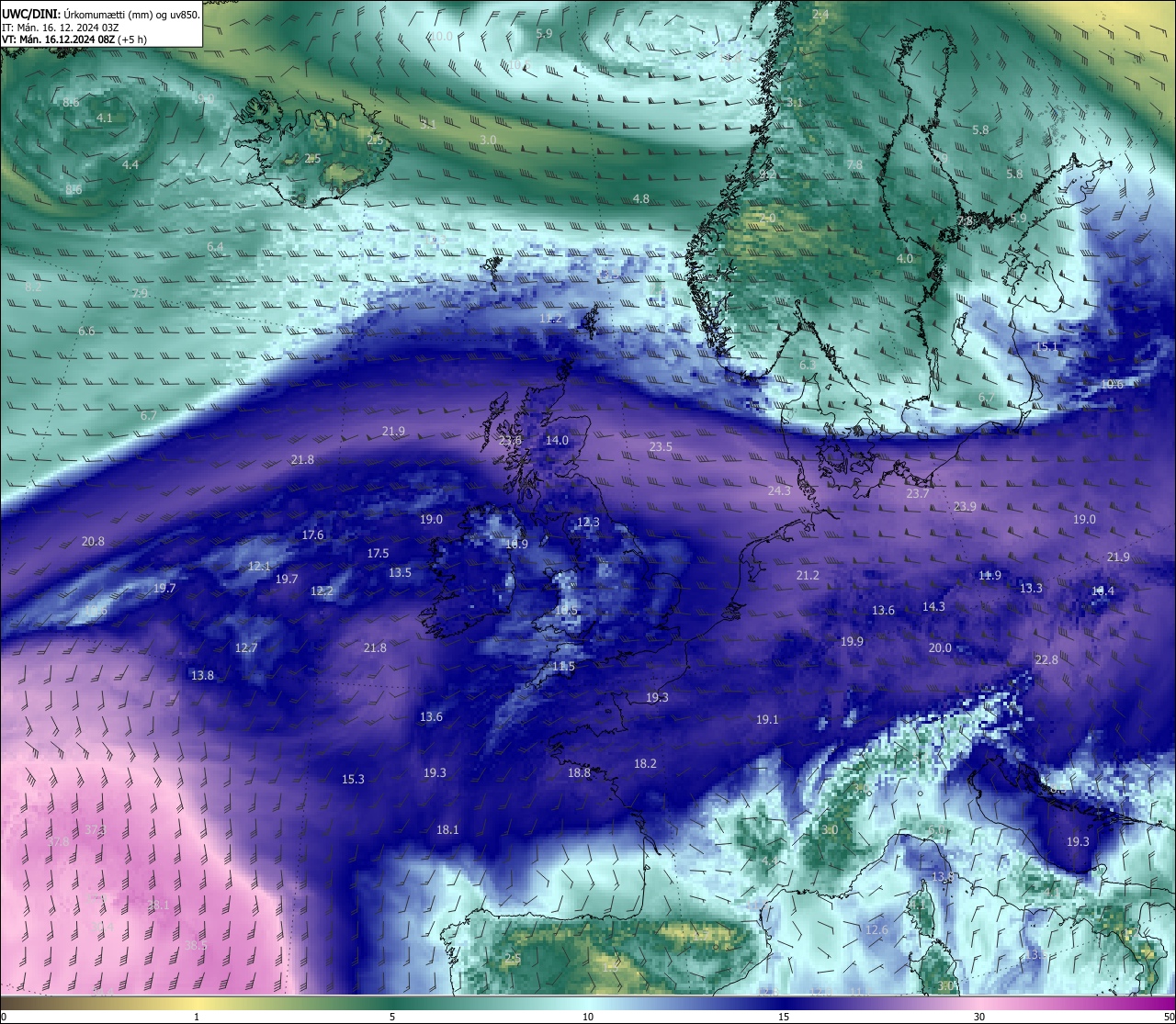1176x1024 pixels.
Task: Click the 1 tick on the color scale
Action: 197,1017
